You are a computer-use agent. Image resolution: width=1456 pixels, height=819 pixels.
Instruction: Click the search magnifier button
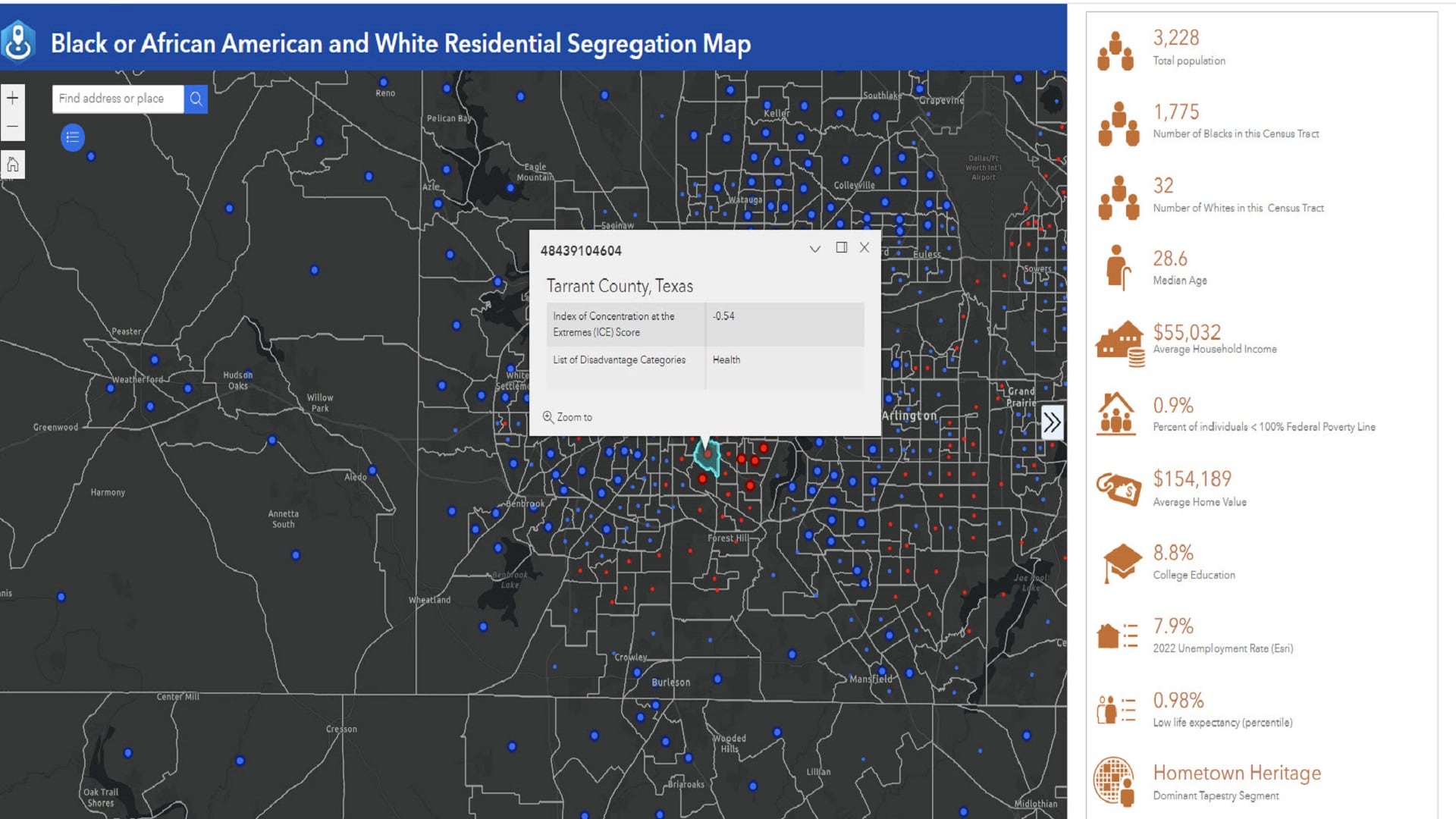click(x=196, y=99)
